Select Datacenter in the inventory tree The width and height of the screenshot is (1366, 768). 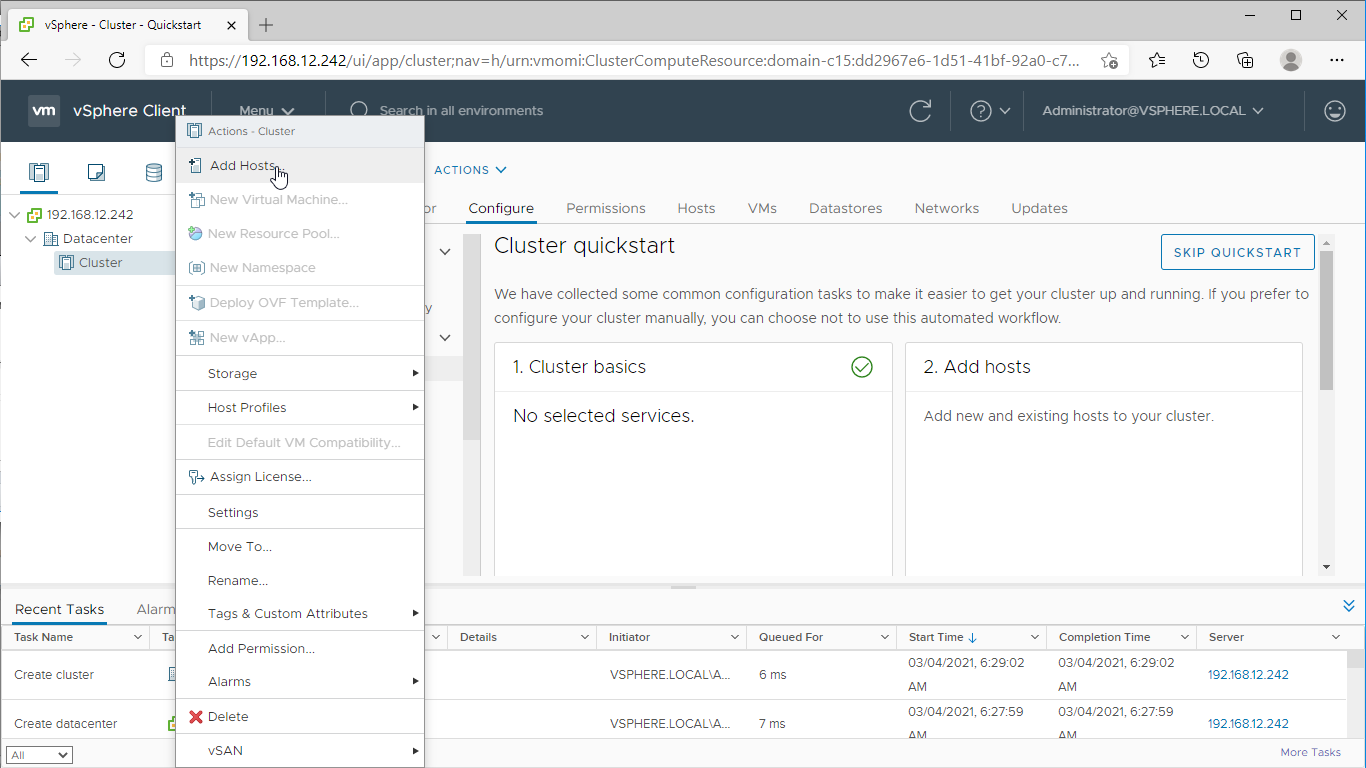97,239
